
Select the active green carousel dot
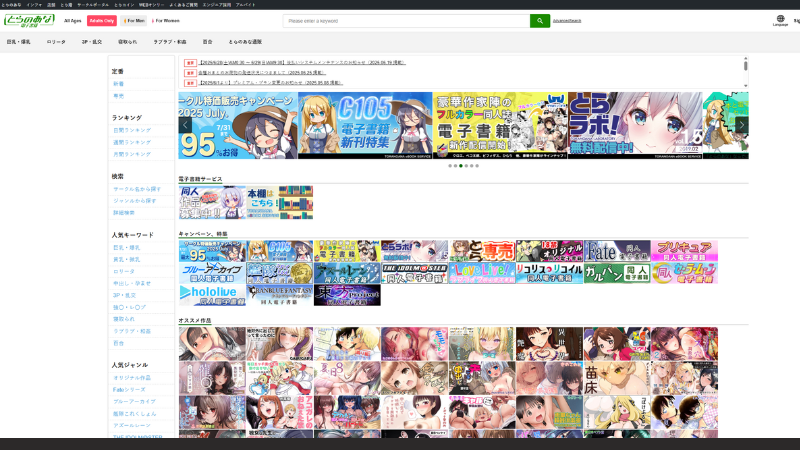coord(461,166)
